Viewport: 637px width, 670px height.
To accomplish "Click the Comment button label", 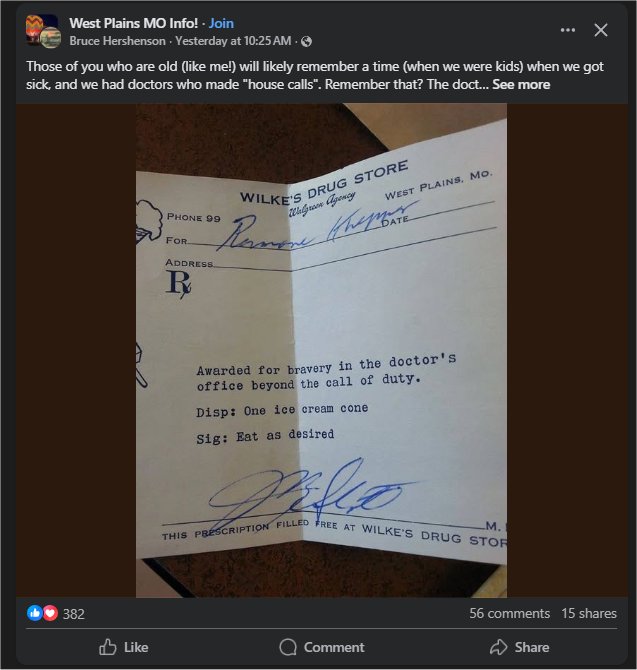I will 334,647.
